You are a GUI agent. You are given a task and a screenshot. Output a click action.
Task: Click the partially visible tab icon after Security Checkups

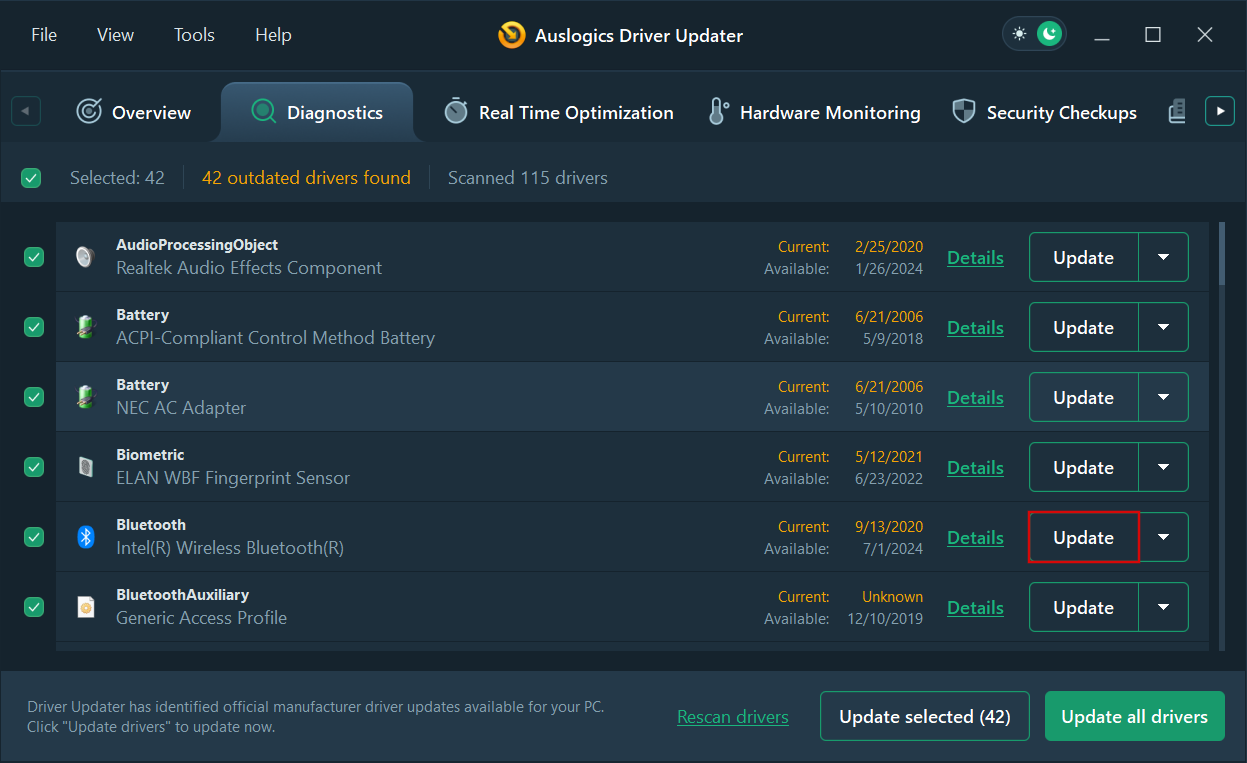point(1177,112)
